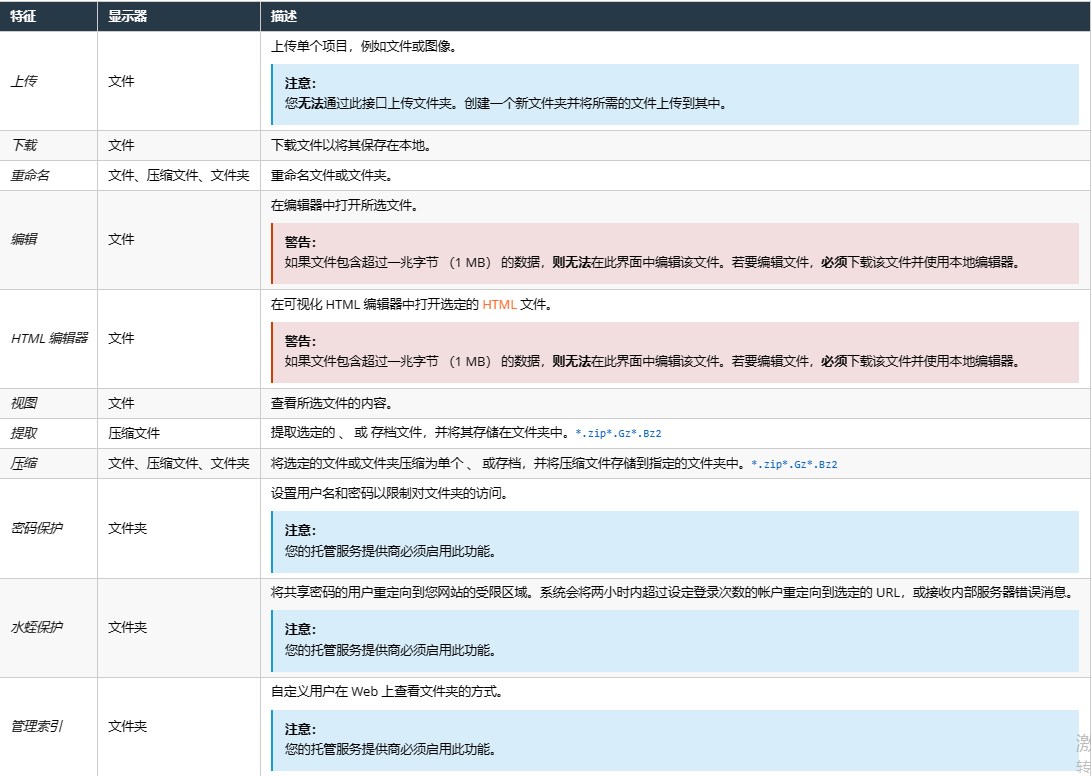This screenshot has height=776, width=1091.
Task: Click 文件 in the 编辑 row
Action: coord(121,239)
